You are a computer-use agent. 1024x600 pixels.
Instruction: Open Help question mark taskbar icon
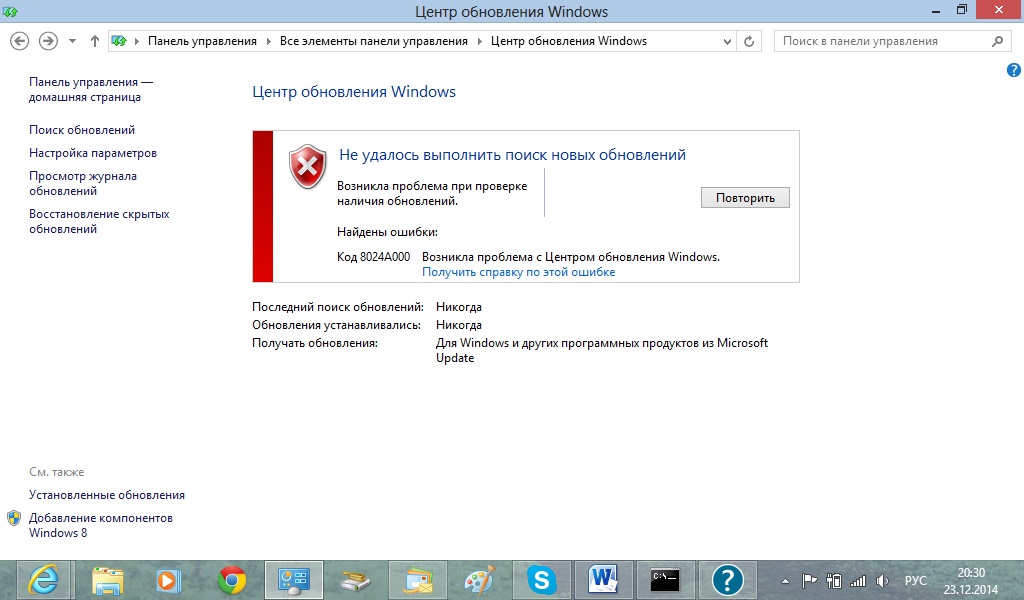click(728, 580)
